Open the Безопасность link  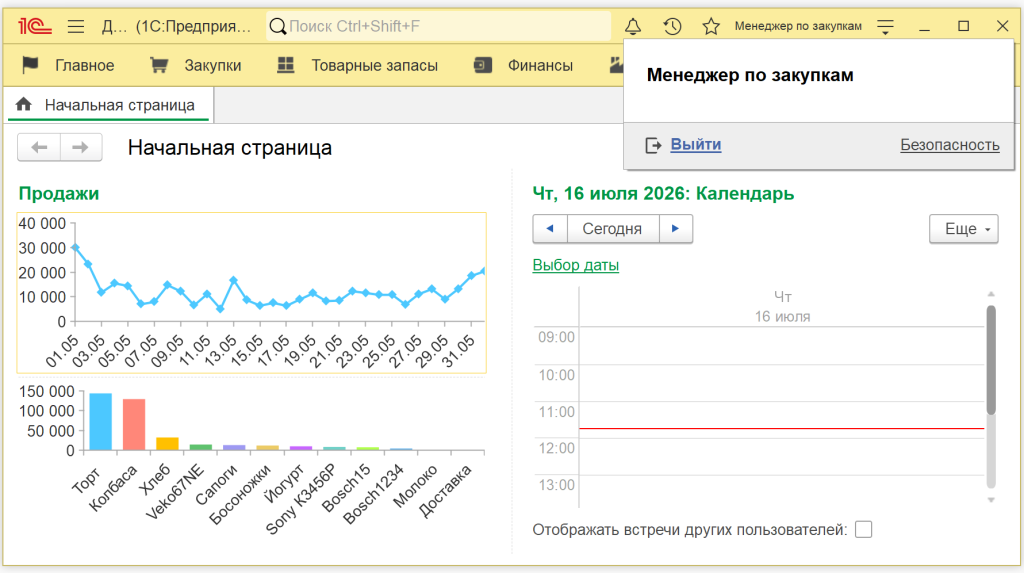pyautogui.click(x=950, y=145)
